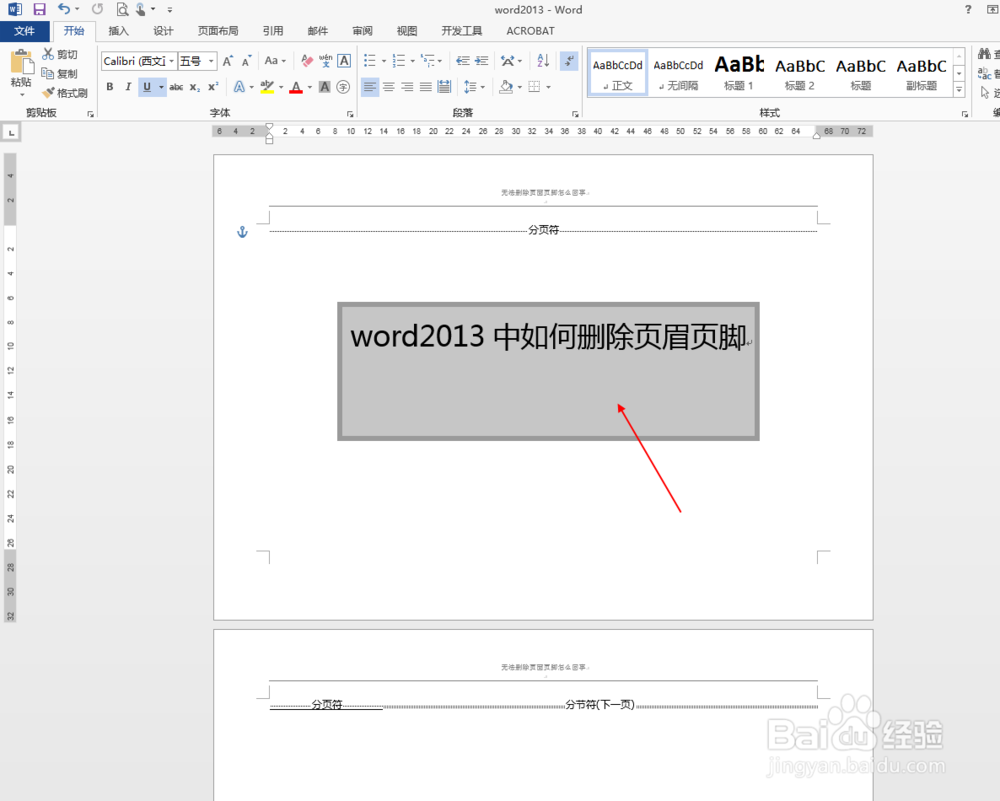Screen dimensions: 1000x801
Task: Open the Paragraph dialog launcher
Action: tap(575, 114)
